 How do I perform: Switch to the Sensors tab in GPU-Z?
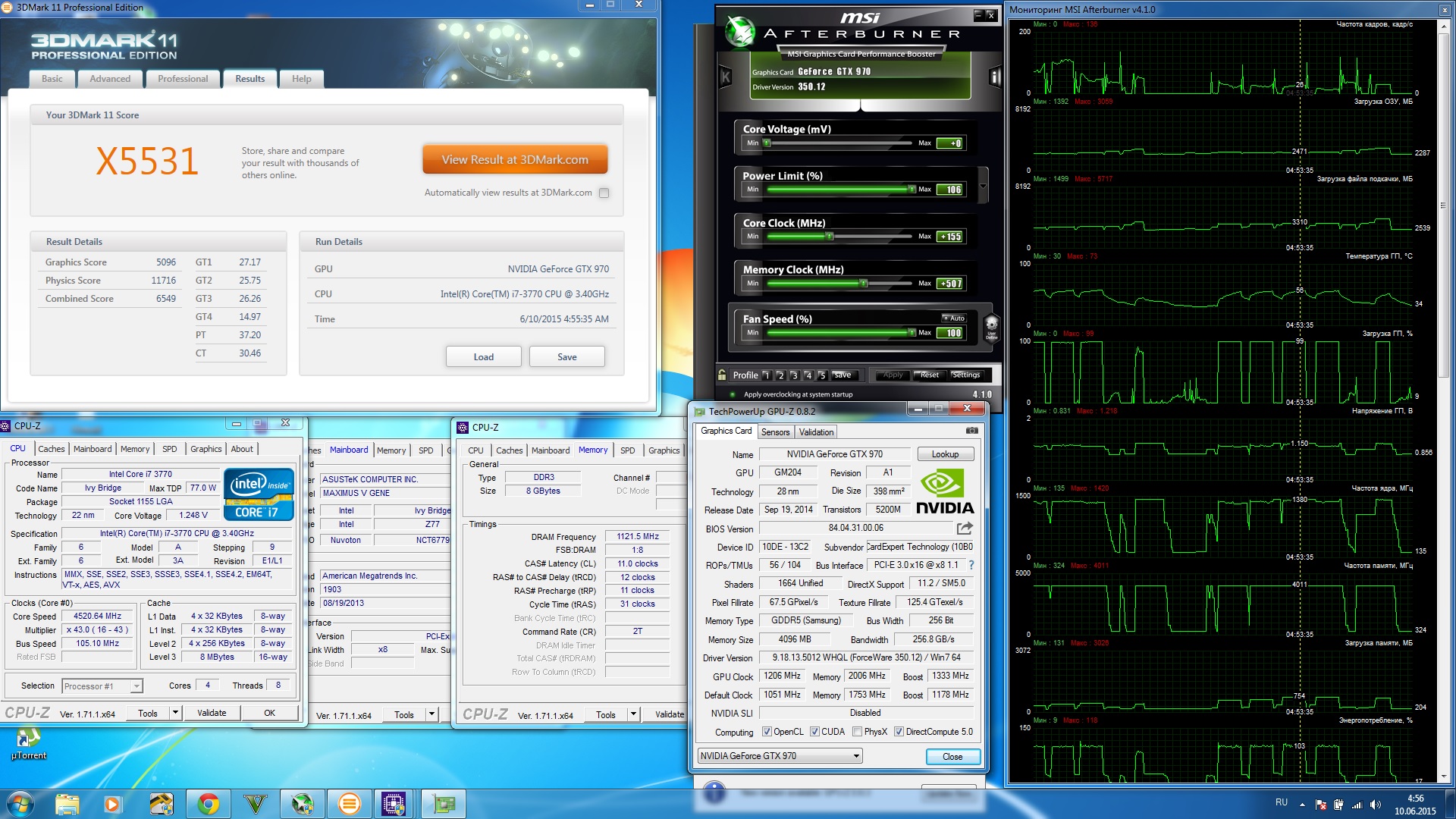point(775,432)
